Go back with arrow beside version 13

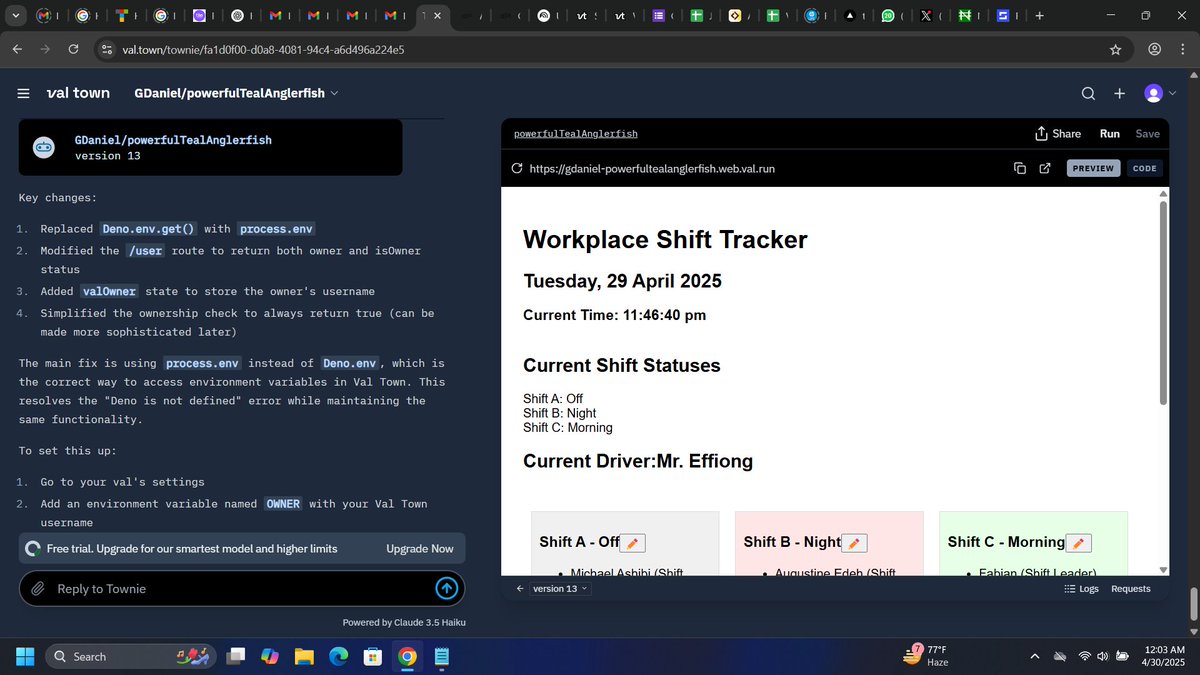519,589
